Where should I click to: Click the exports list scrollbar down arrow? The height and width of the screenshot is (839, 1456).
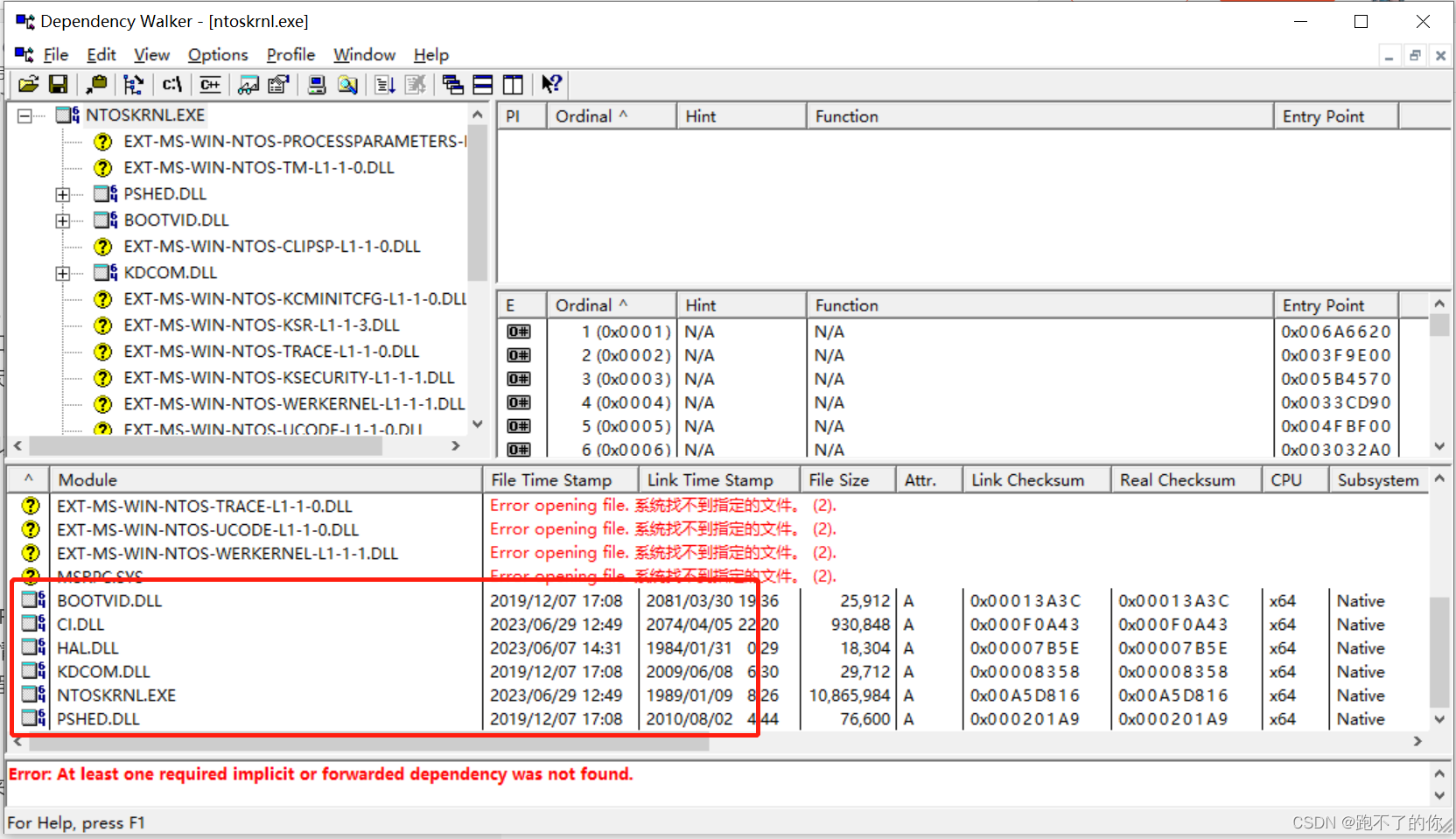point(1439,446)
